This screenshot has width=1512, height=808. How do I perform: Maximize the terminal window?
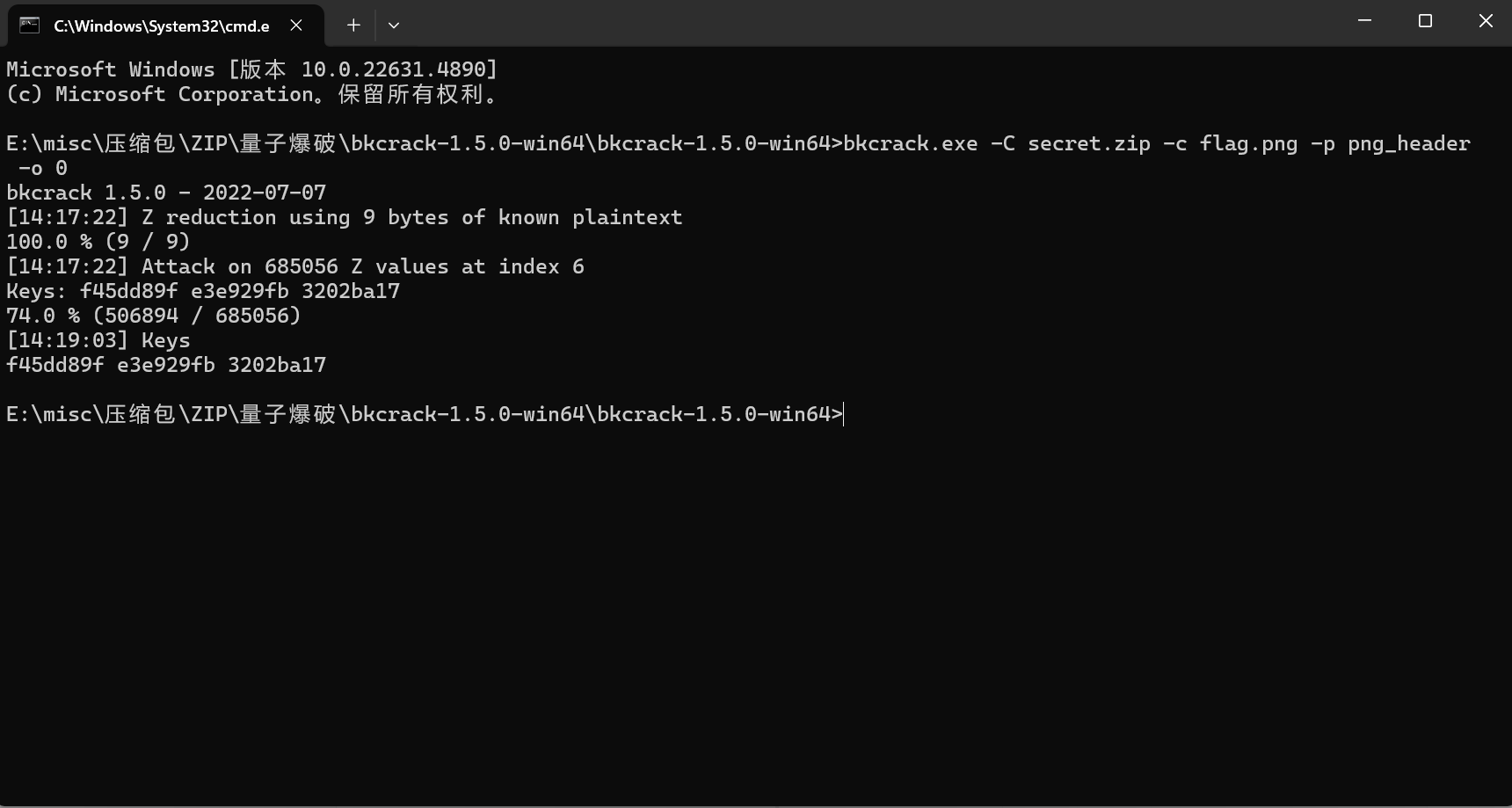pyautogui.click(x=1425, y=21)
